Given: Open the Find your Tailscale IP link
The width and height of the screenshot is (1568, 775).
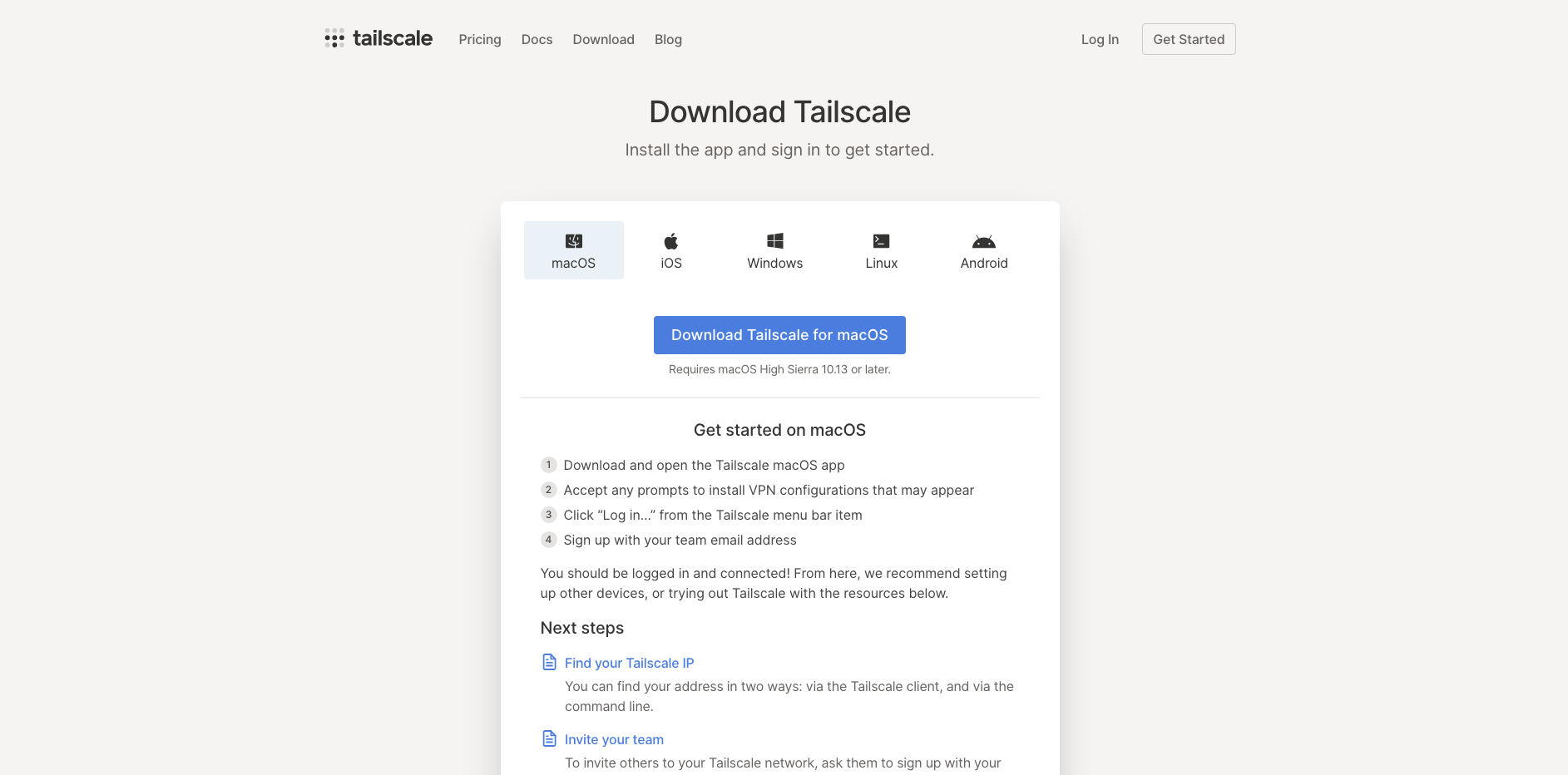Looking at the screenshot, I should tap(629, 663).
